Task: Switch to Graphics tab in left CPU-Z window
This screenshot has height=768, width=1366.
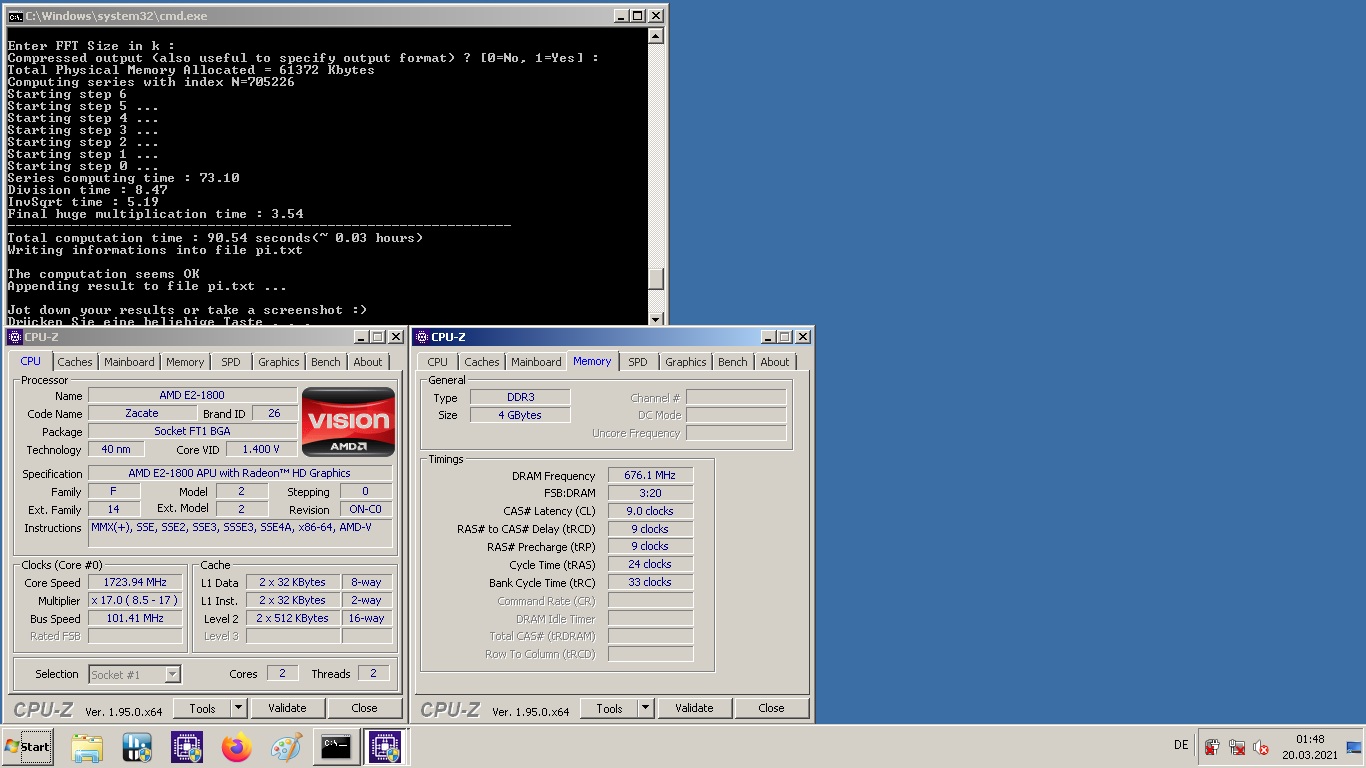Action: coord(279,362)
